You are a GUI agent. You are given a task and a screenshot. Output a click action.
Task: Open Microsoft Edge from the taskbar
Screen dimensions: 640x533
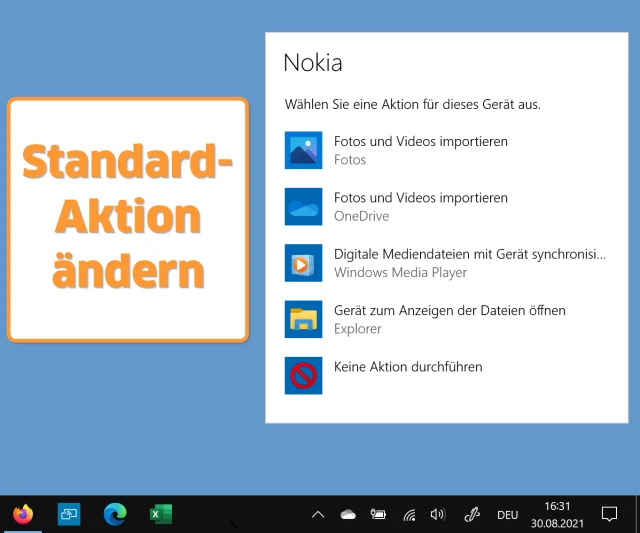click(x=115, y=514)
